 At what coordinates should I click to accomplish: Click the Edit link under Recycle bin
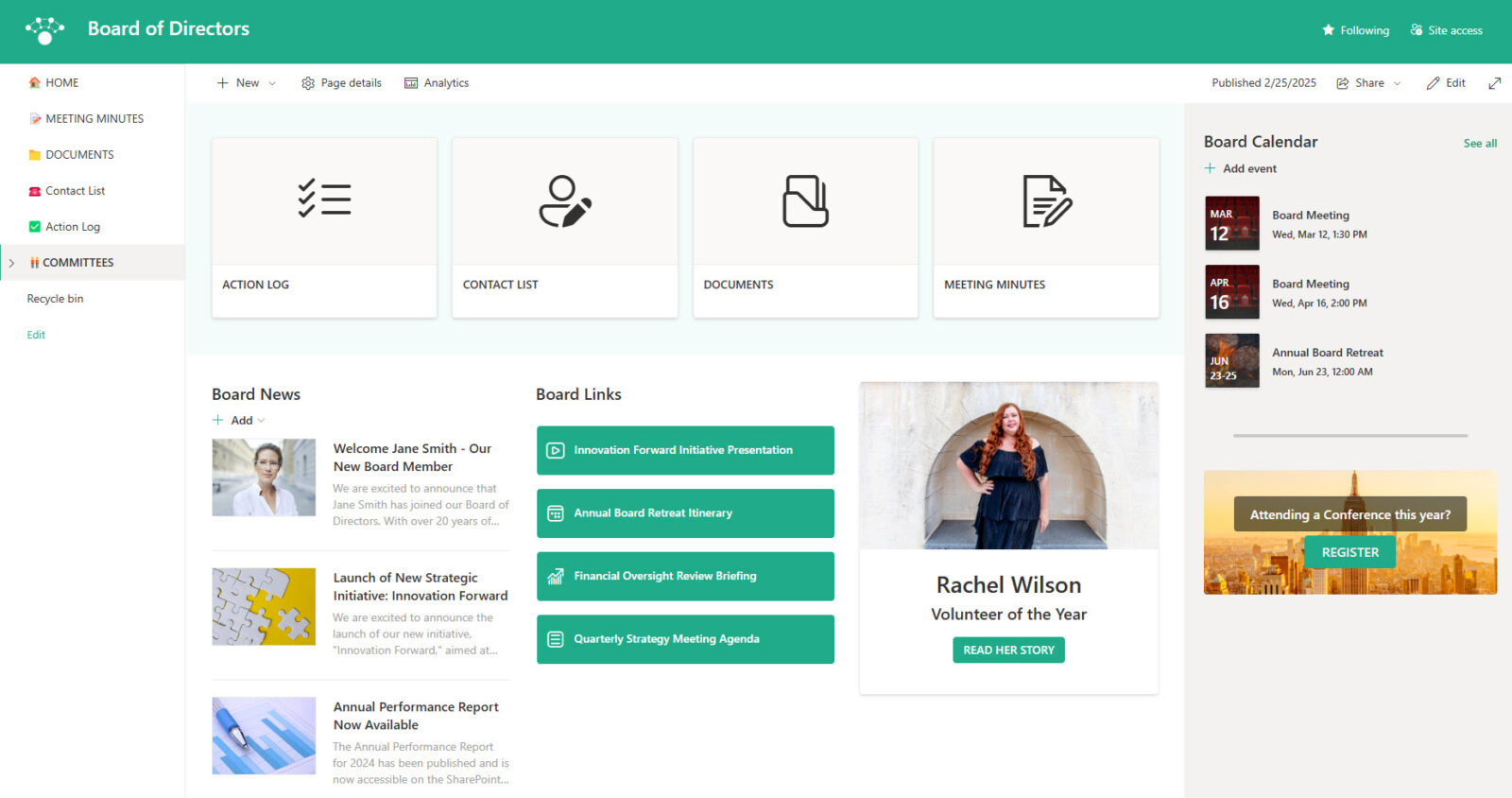pos(36,335)
